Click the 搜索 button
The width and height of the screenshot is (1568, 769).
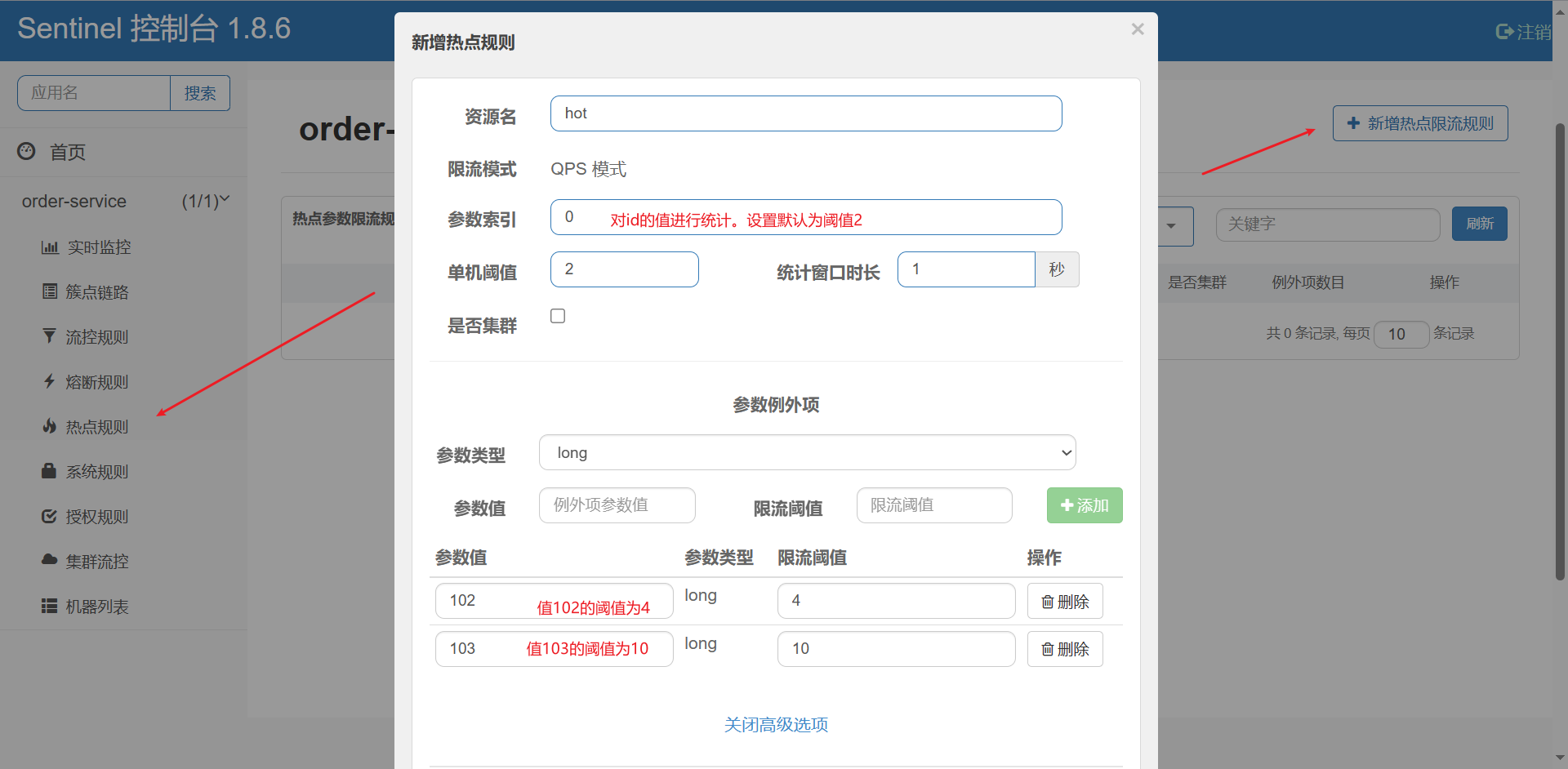click(200, 93)
